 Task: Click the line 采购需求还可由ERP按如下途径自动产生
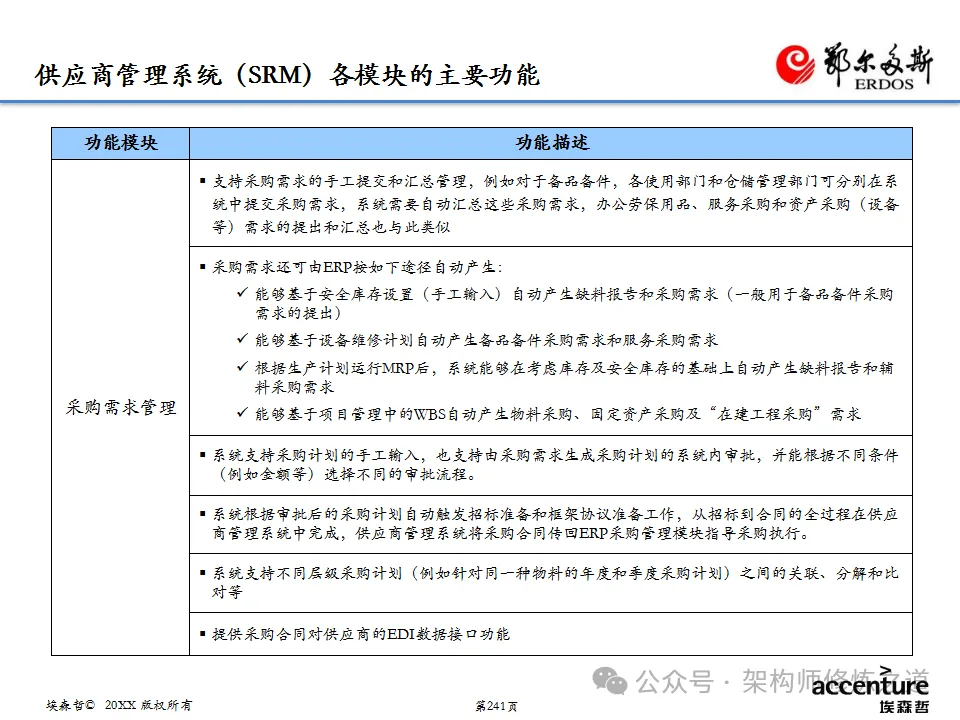357,268
